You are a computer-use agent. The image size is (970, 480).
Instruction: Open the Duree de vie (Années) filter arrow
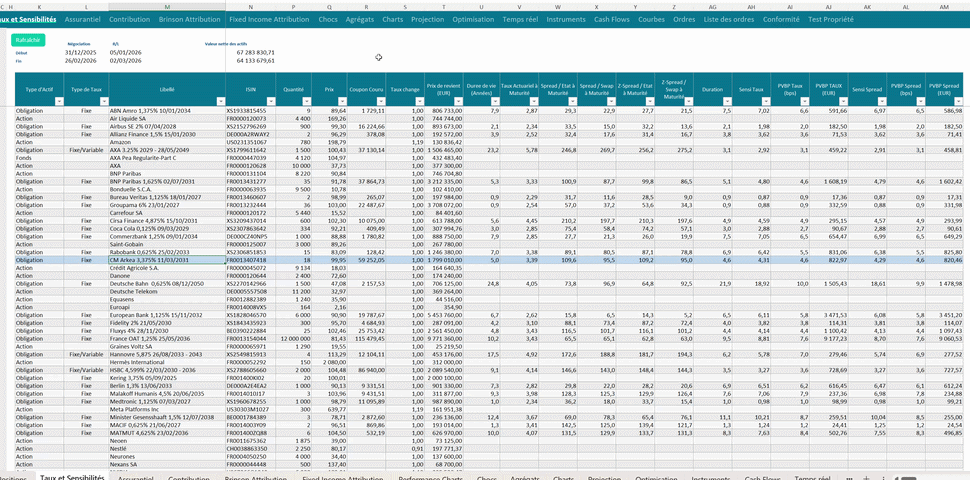click(x=496, y=101)
